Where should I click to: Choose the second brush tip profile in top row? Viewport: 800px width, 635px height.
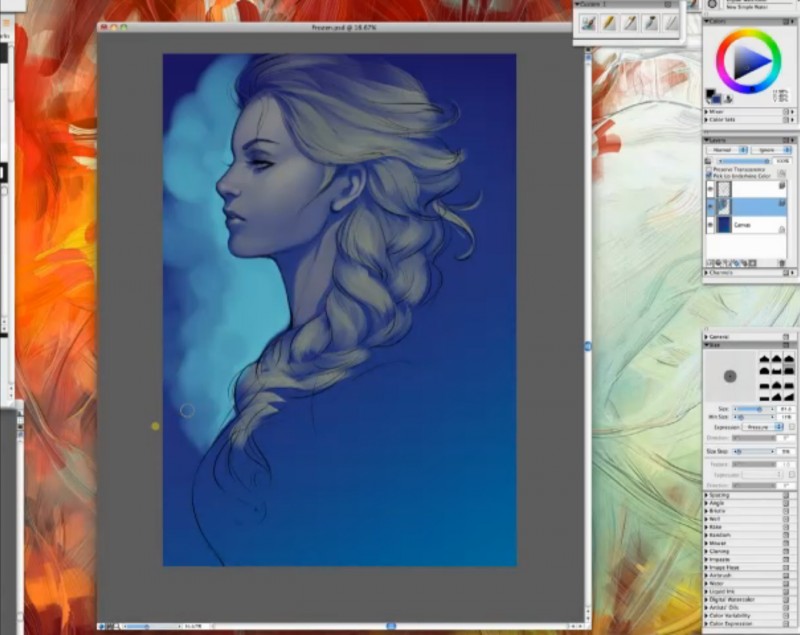point(777,359)
